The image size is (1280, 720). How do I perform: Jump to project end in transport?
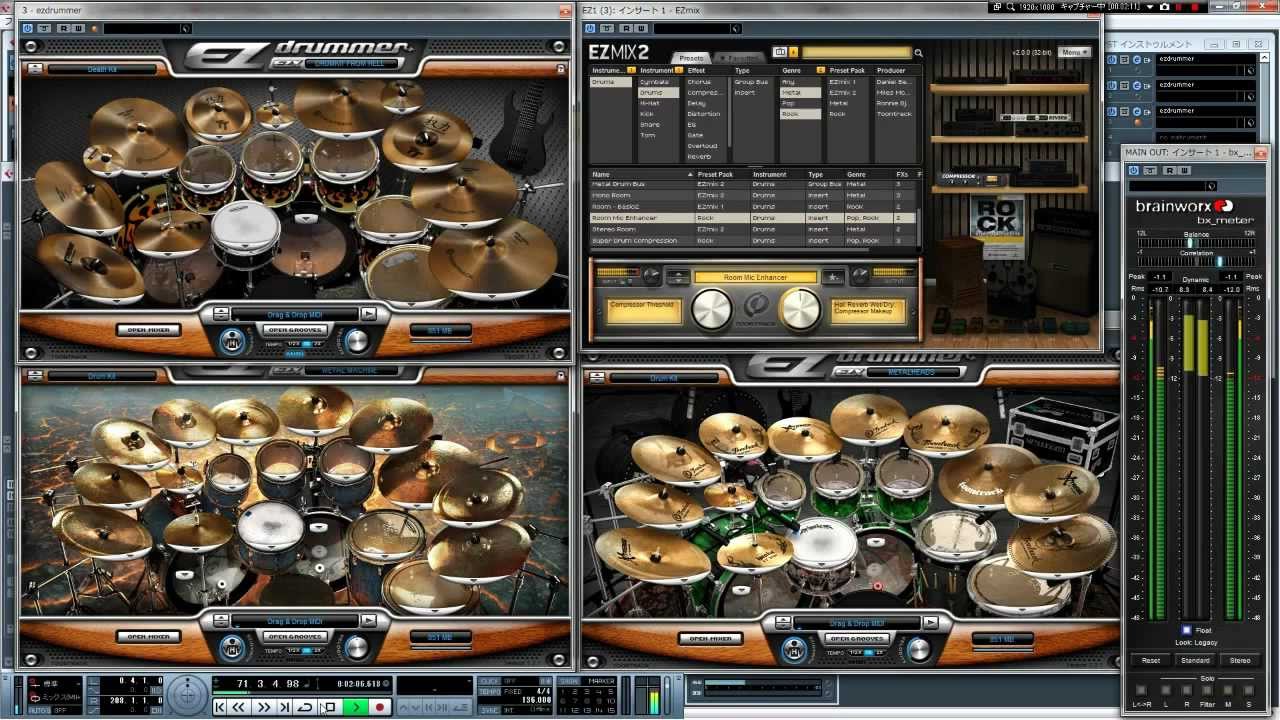(285, 707)
